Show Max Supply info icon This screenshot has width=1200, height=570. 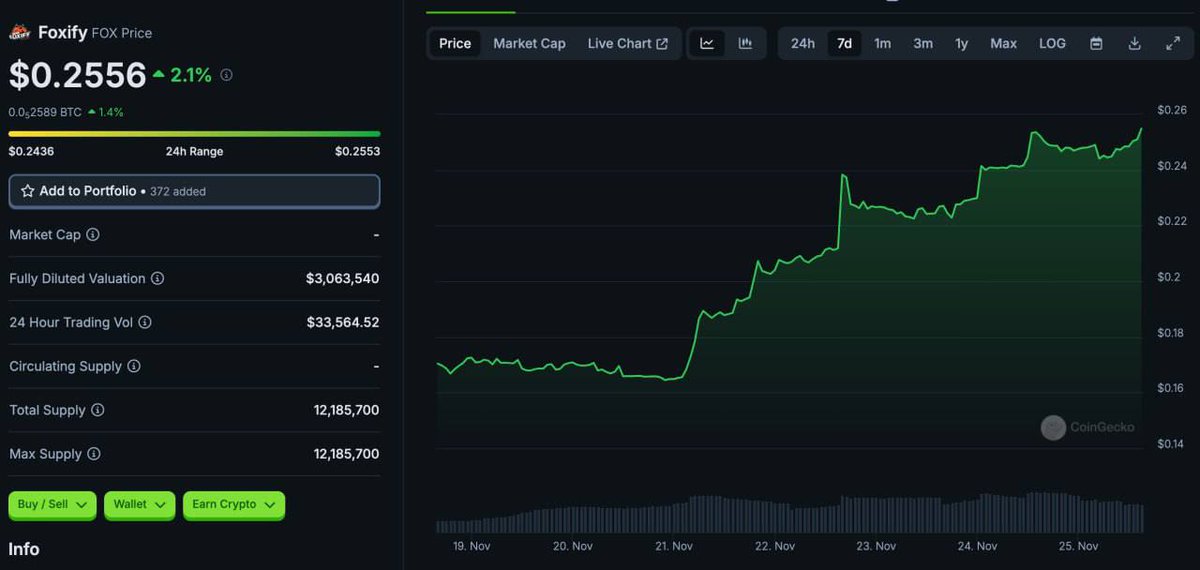point(94,455)
